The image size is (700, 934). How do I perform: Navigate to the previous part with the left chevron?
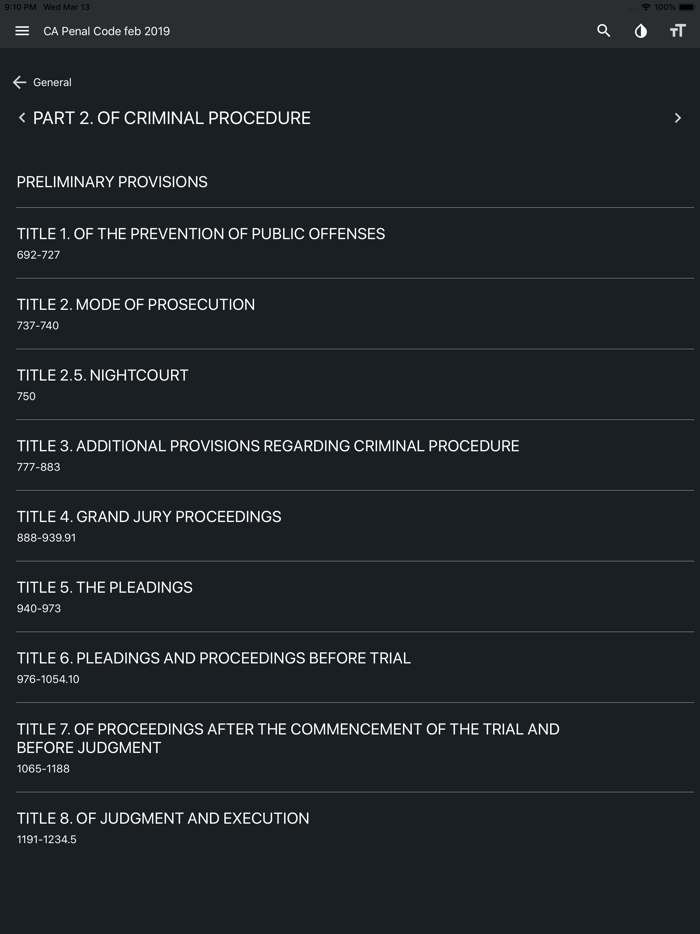(x=22, y=118)
